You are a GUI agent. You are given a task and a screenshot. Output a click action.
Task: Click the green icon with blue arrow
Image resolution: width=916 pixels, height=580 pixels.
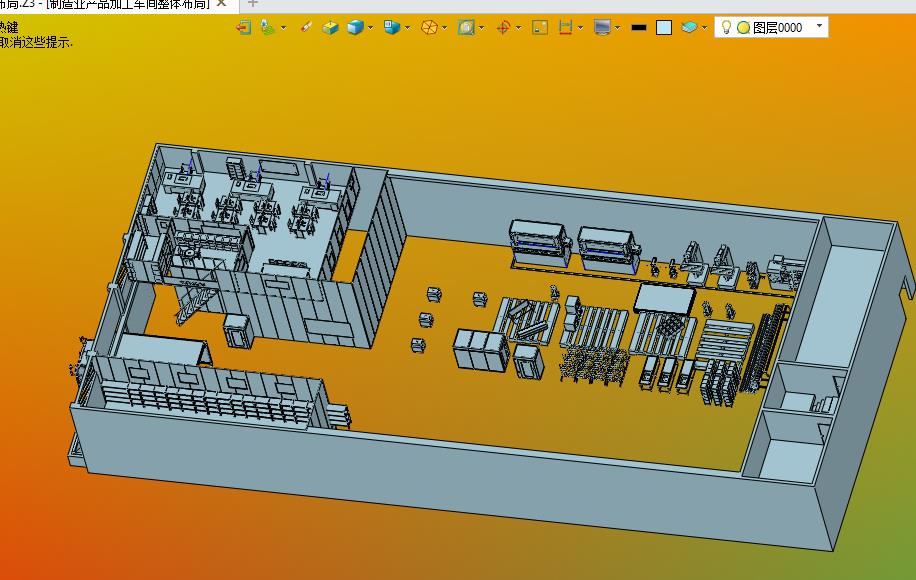(x=268, y=27)
